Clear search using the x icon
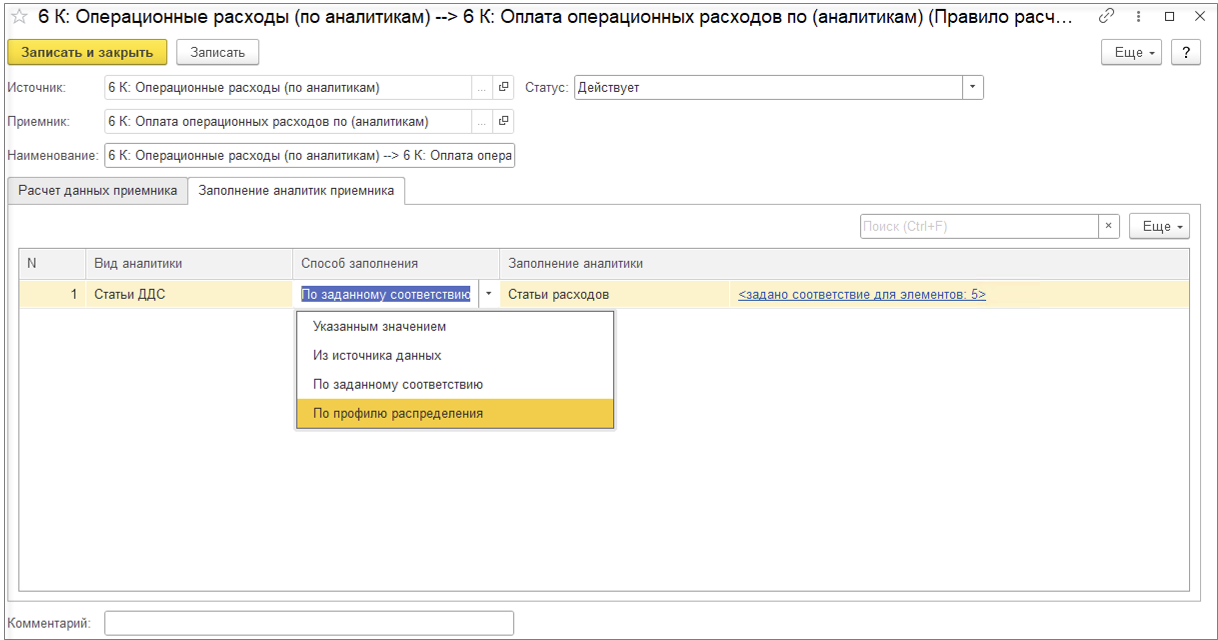1218x640 pixels. coord(1108,226)
